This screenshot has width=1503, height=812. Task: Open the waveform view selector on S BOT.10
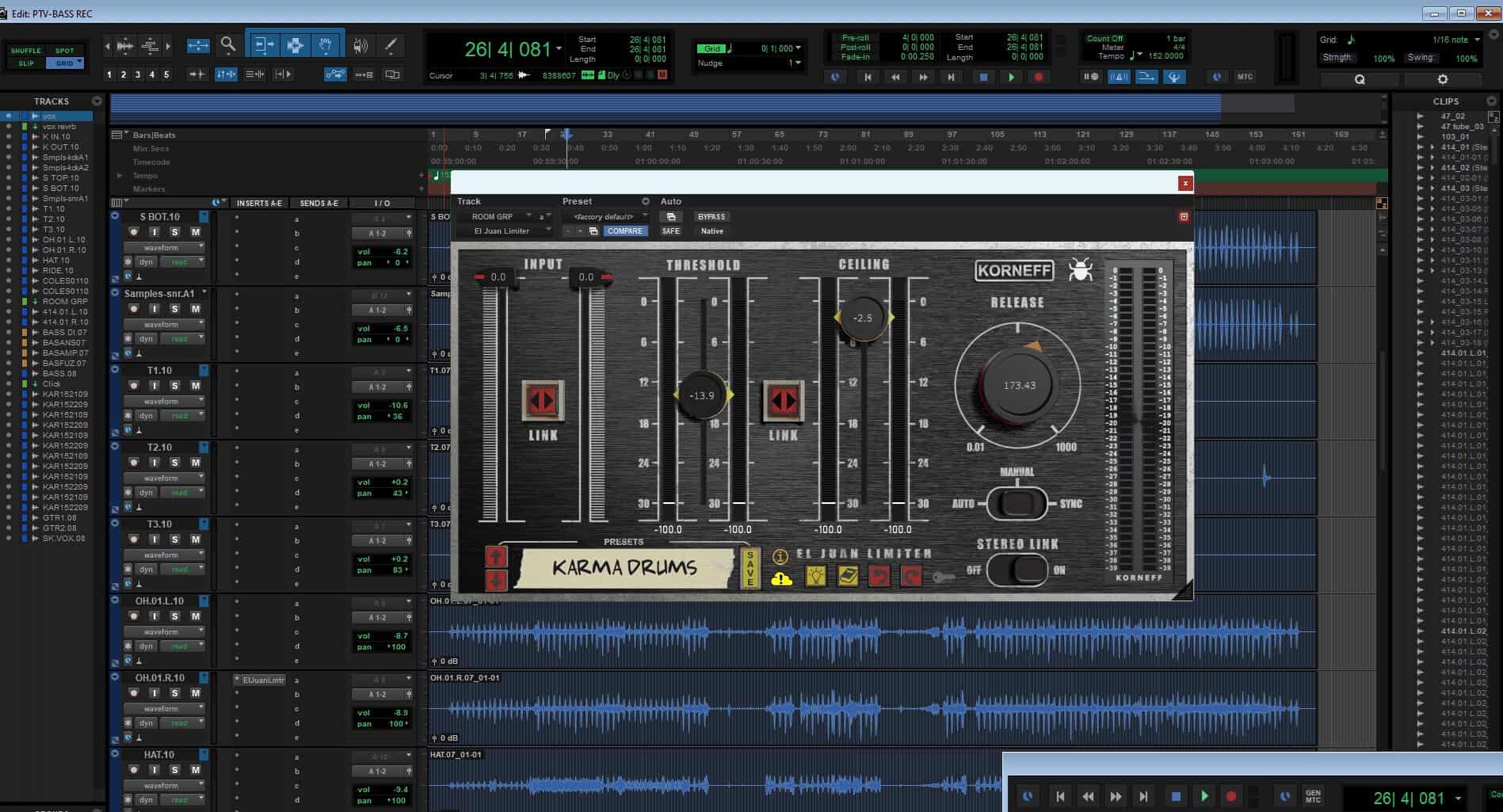click(164, 247)
